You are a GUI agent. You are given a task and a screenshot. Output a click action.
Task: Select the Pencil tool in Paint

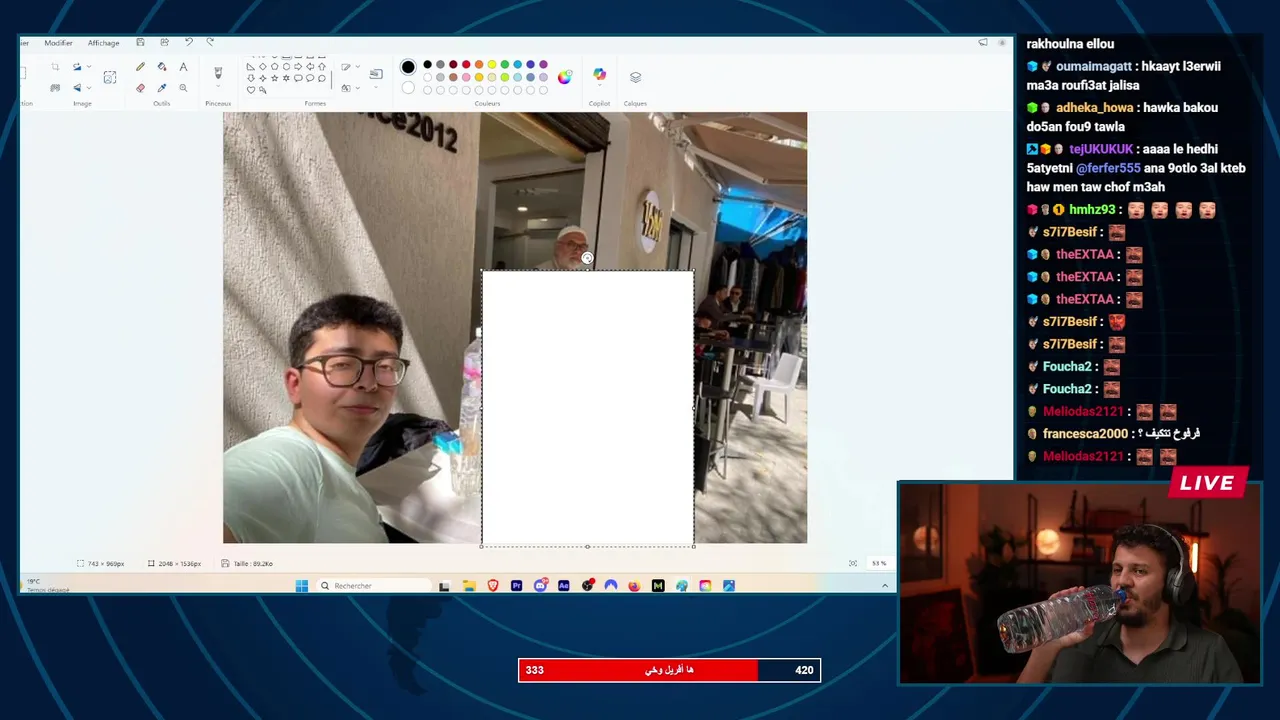(140, 66)
